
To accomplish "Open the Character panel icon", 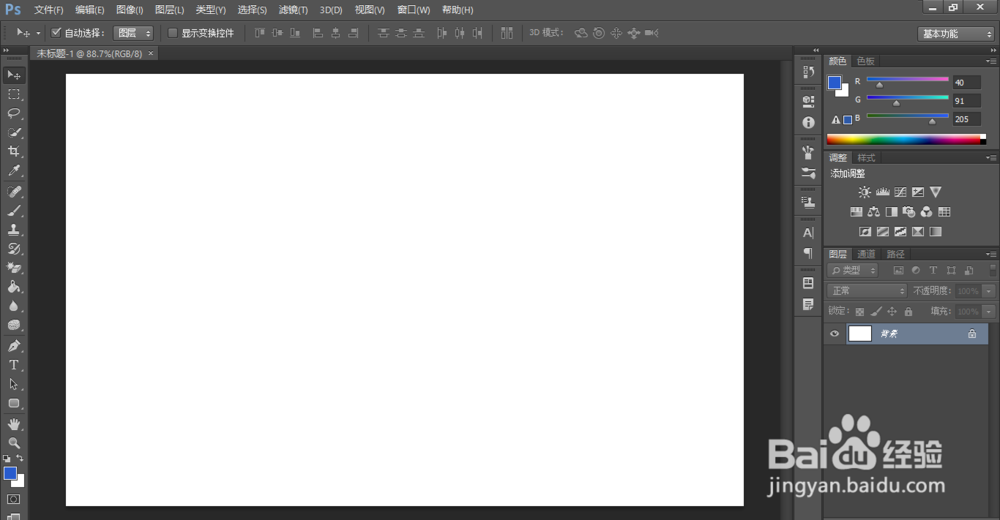I will (x=808, y=233).
